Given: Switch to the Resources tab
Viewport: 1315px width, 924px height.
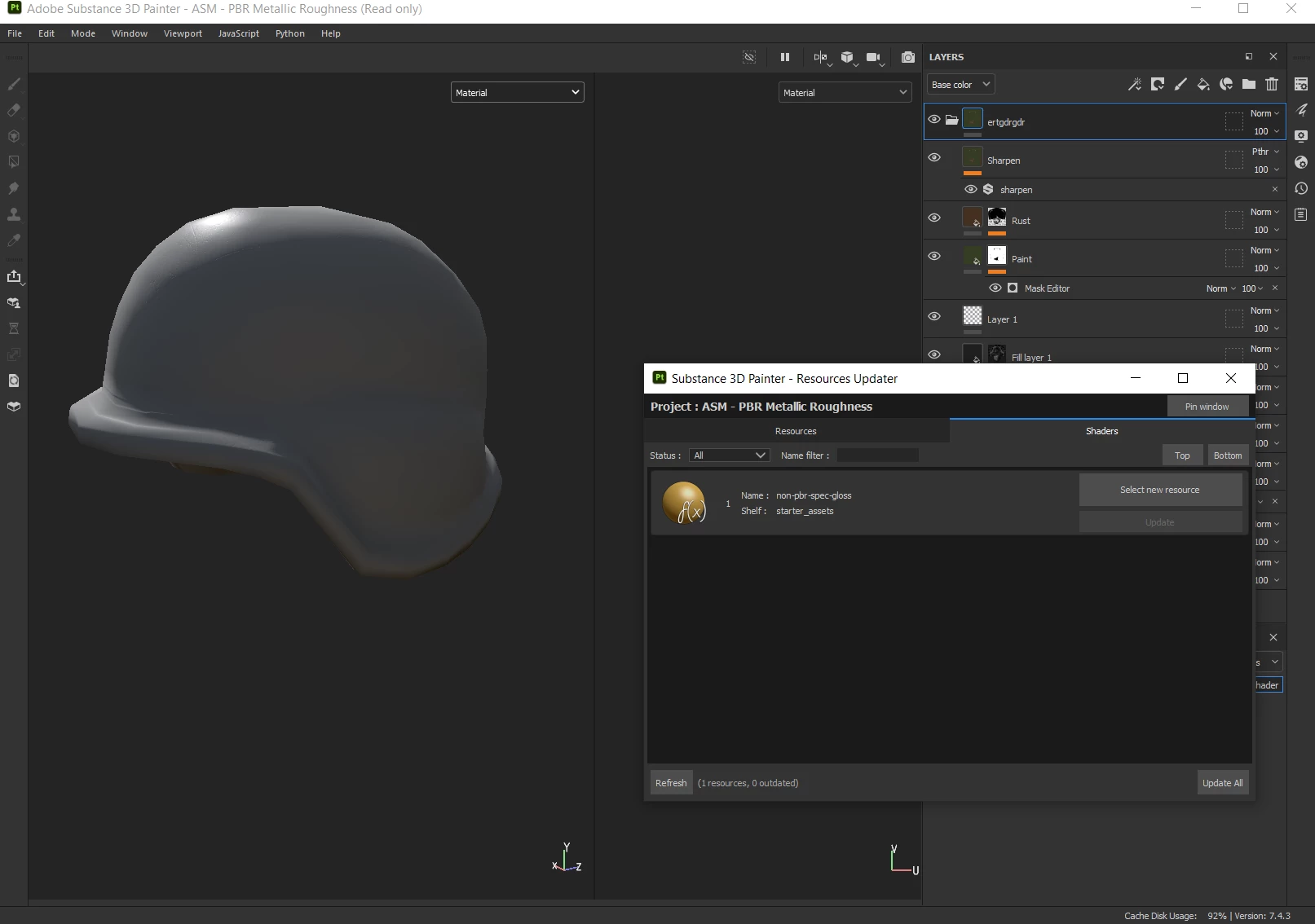Looking at the screenshot, I should click(797, 431).
